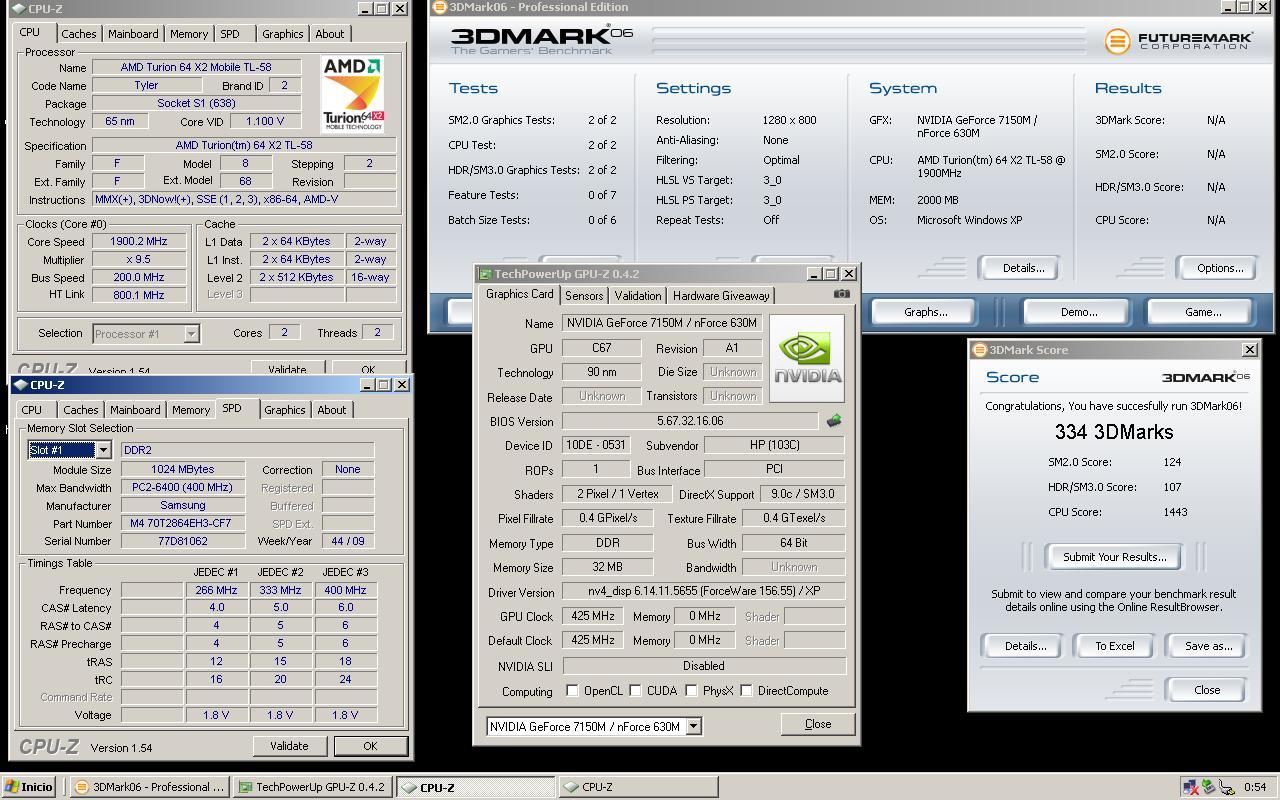
Task: Click Submit Your Results button
Action: tap(1114, 557)
